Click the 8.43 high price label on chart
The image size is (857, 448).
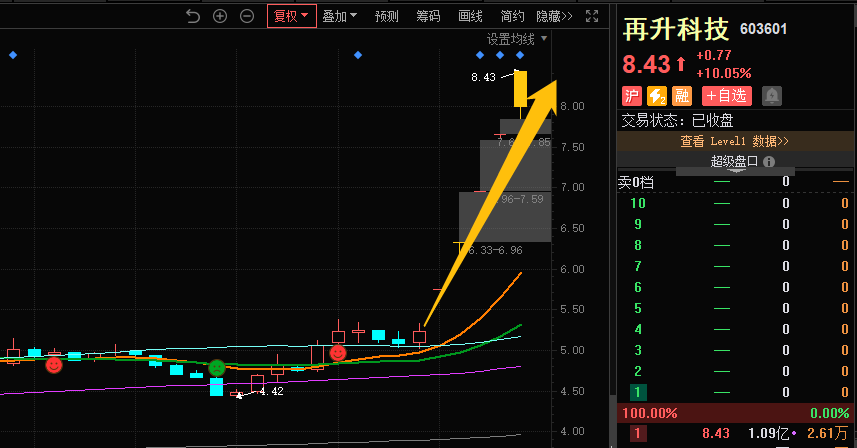click(483, 78)
